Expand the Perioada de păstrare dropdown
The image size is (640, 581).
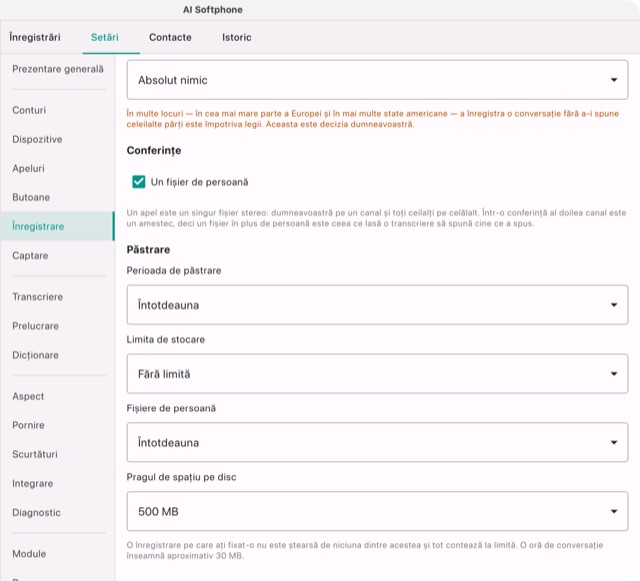coord(377,305)
